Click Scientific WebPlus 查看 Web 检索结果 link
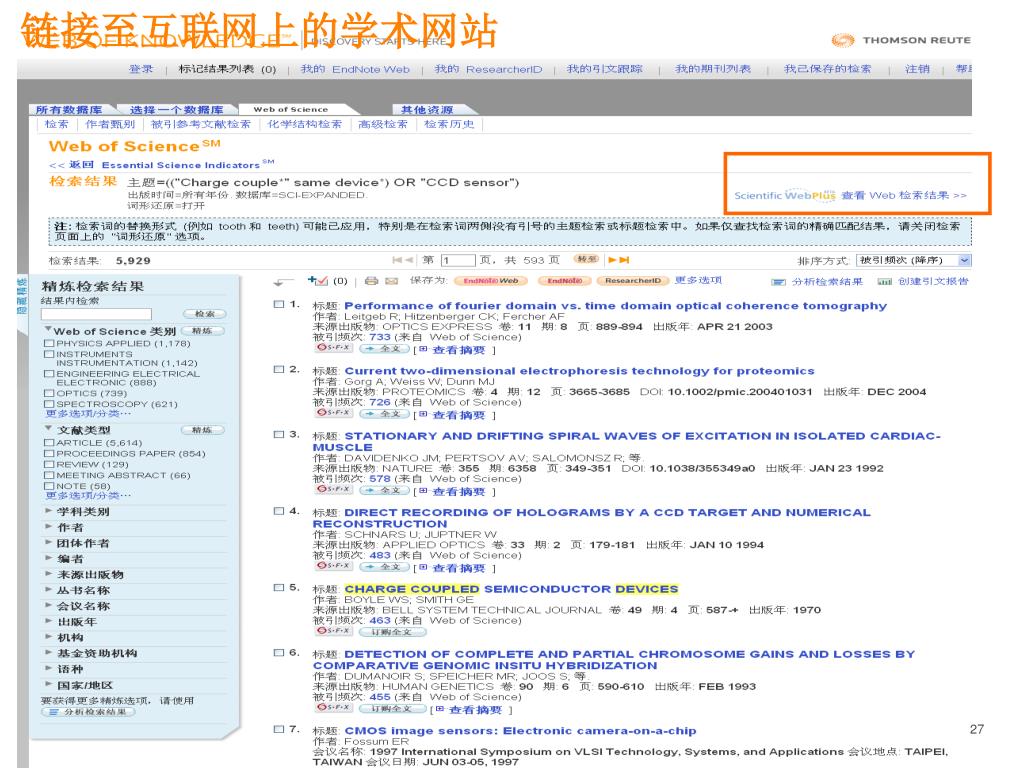Viewport: 1024px width, 768px height. pos(850,195)
